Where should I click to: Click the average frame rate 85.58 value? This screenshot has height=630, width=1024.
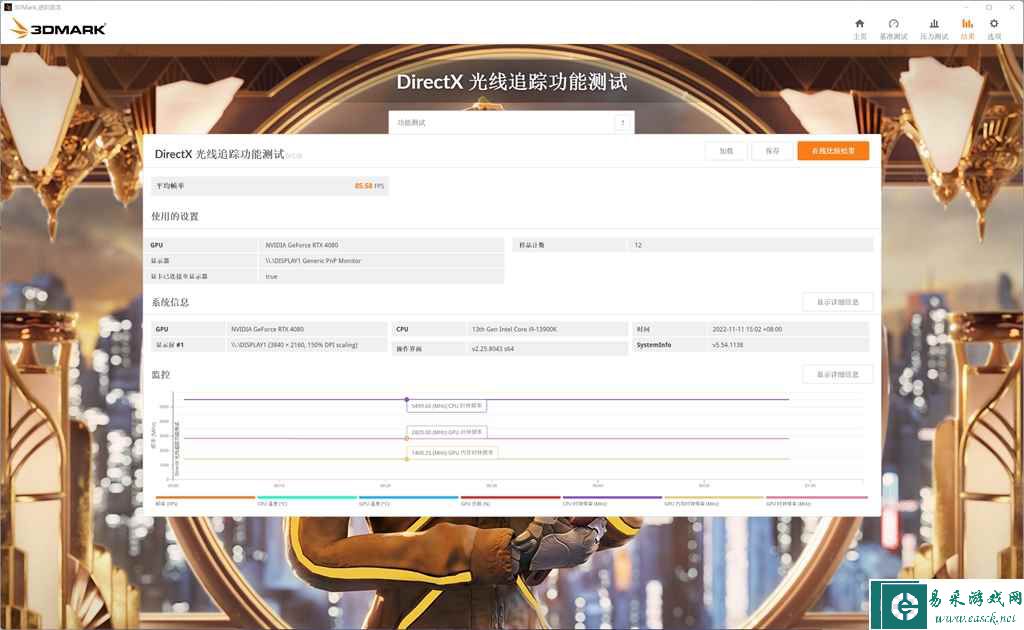(364, 186)
